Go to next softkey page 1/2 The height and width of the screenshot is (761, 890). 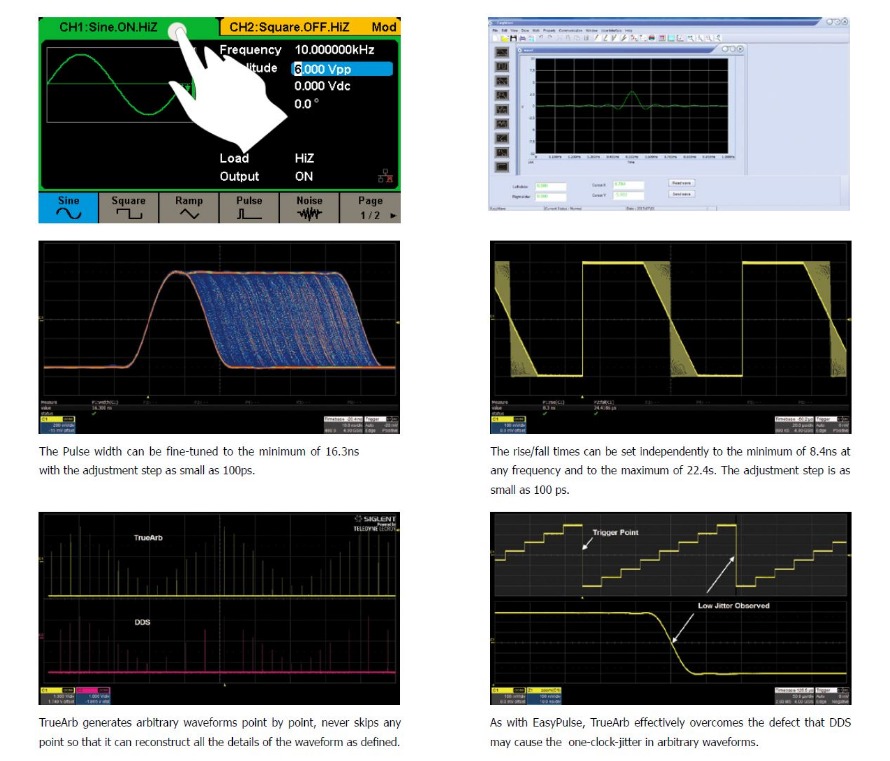point(370,208)
